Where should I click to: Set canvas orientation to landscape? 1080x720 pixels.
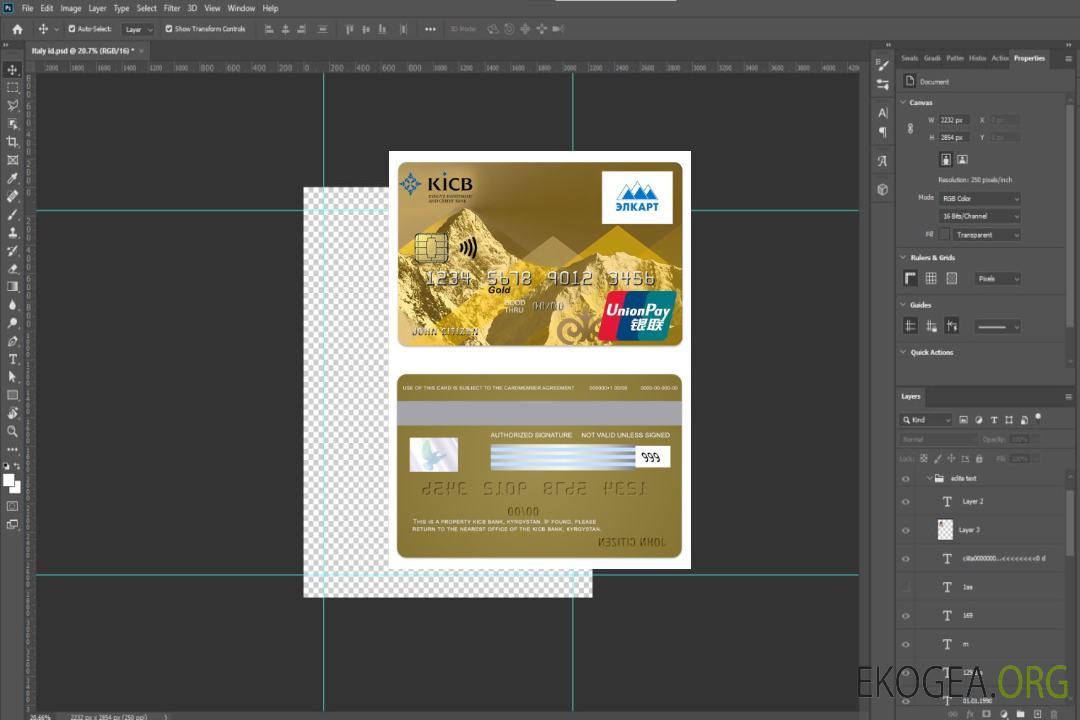click(x=962, y=160)
